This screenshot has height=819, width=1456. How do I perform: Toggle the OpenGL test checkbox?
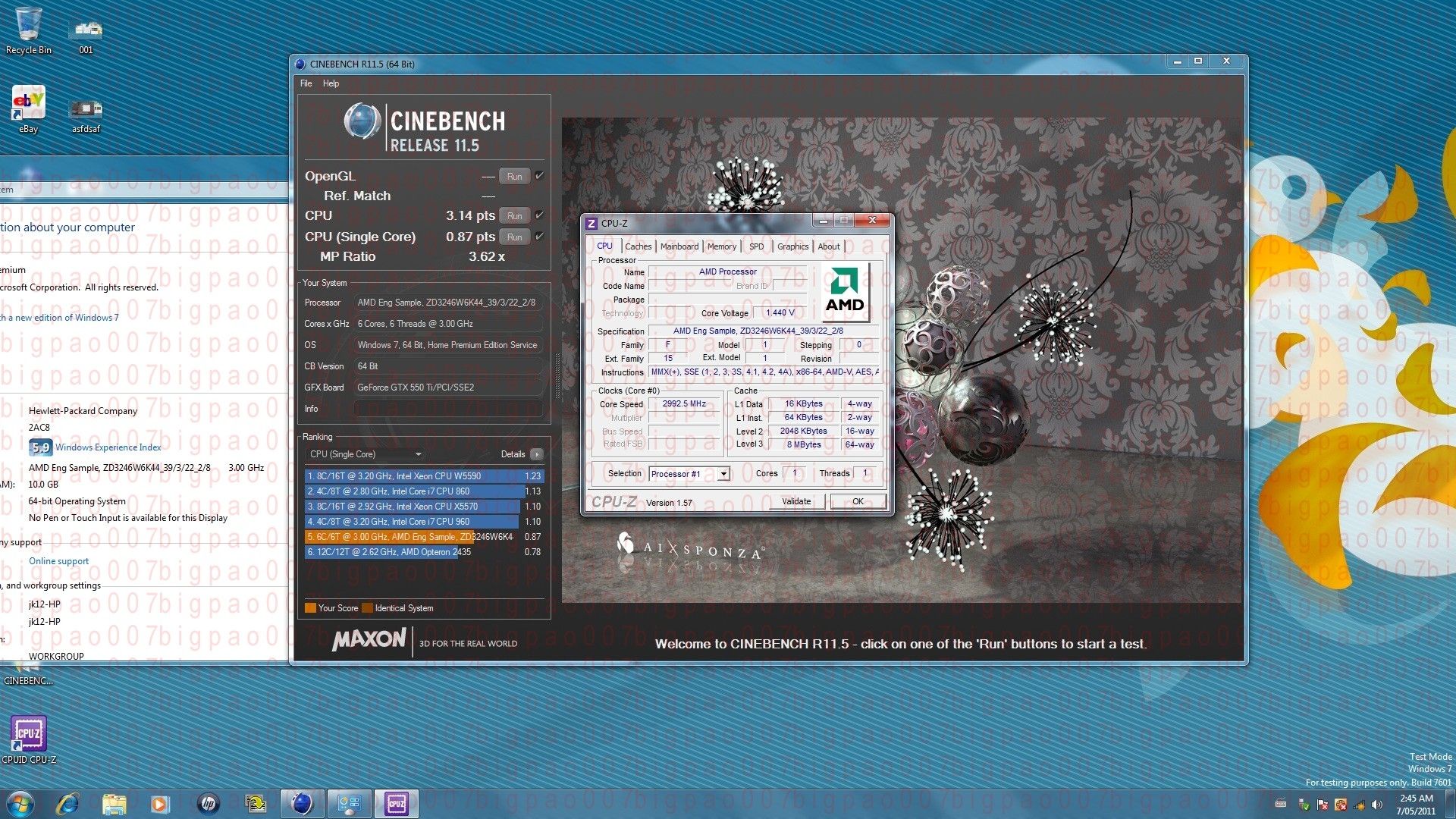539,176
